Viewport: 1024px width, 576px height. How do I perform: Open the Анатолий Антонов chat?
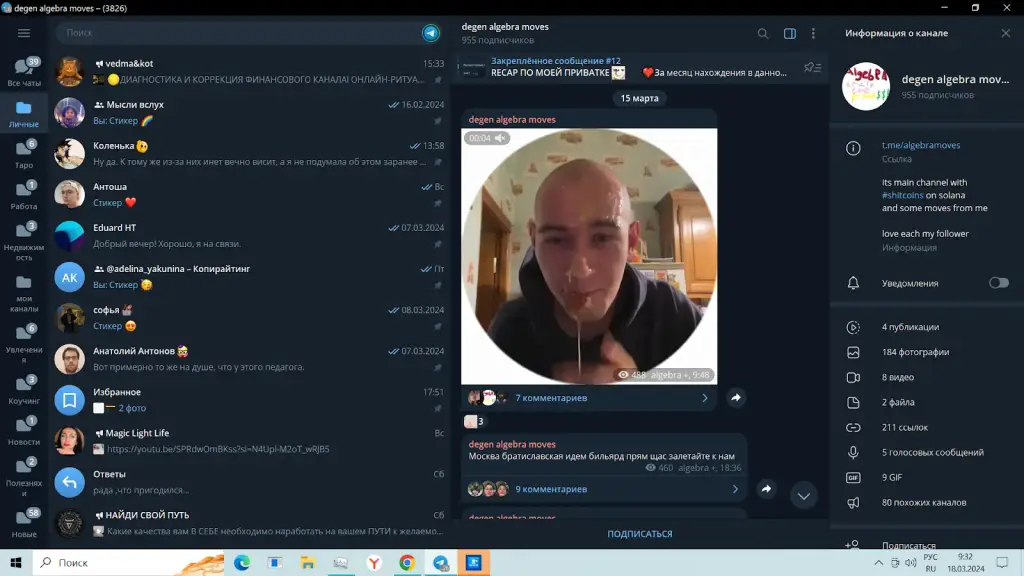click(249, 359)
